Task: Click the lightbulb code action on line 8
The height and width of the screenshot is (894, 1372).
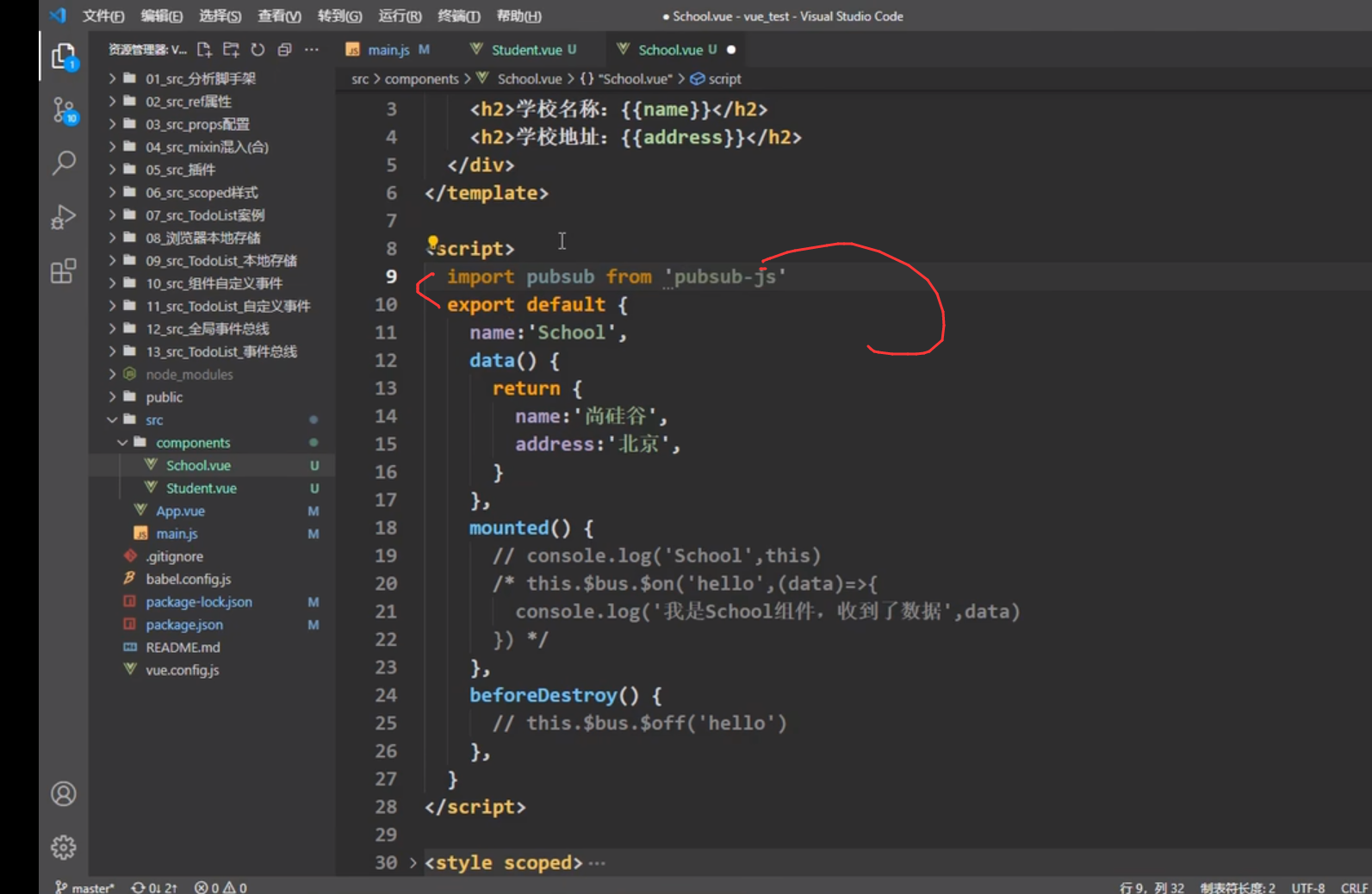Action: point(433,242)
